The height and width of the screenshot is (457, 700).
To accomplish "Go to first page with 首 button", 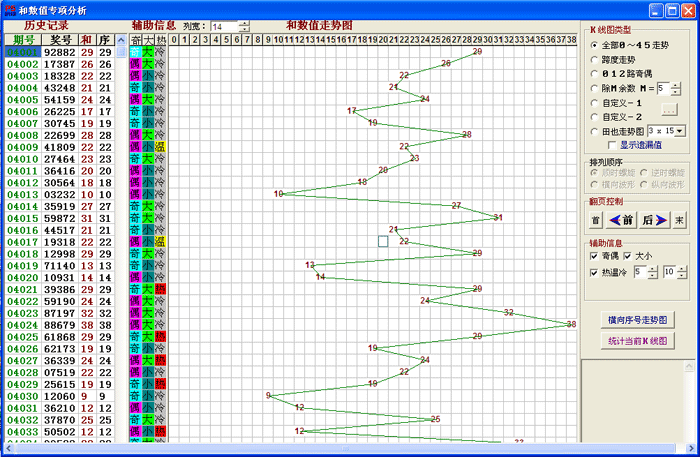I will coord(595,220).
